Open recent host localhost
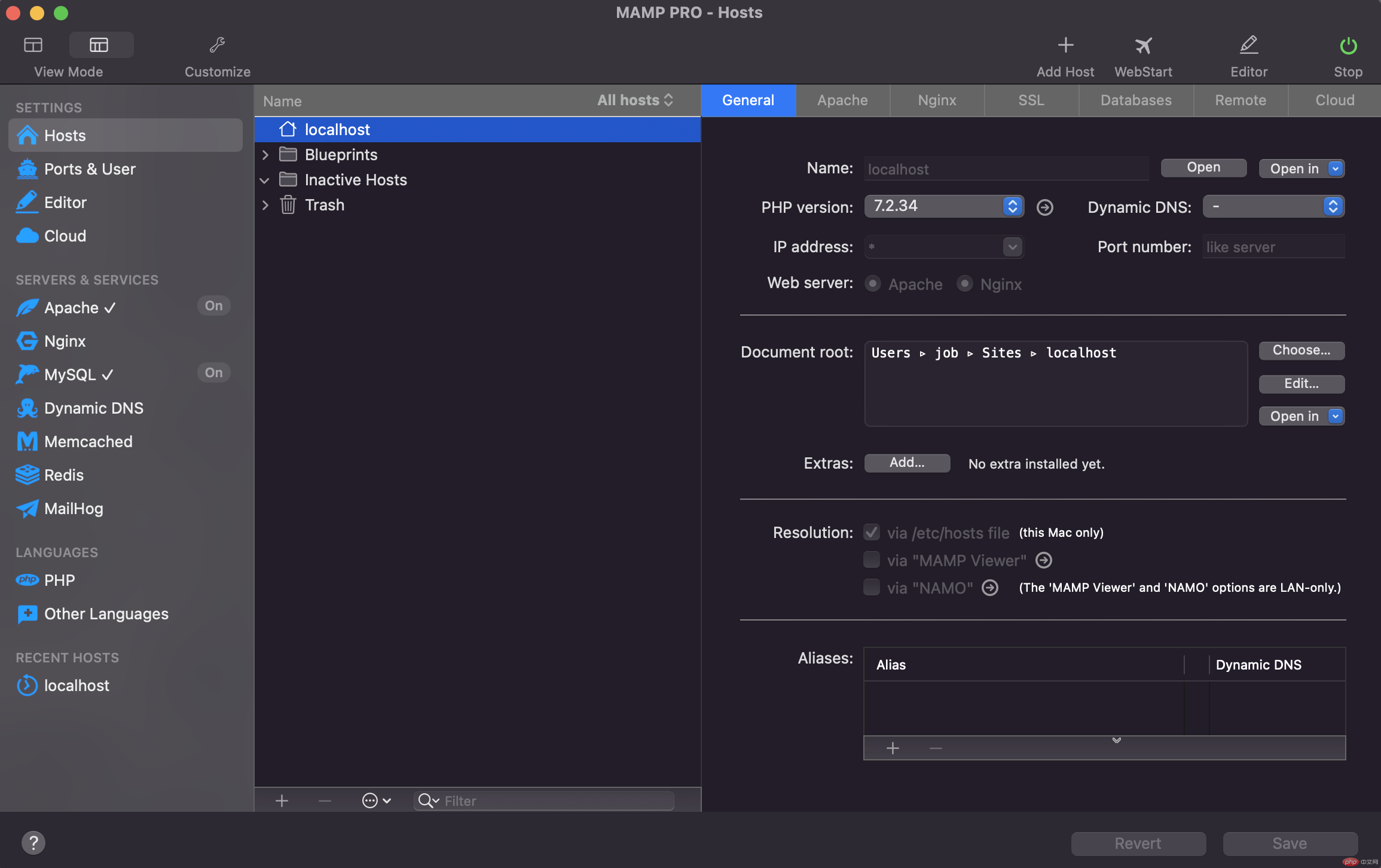The height and width of the screenshot is (868, 1381). point(126,686)
